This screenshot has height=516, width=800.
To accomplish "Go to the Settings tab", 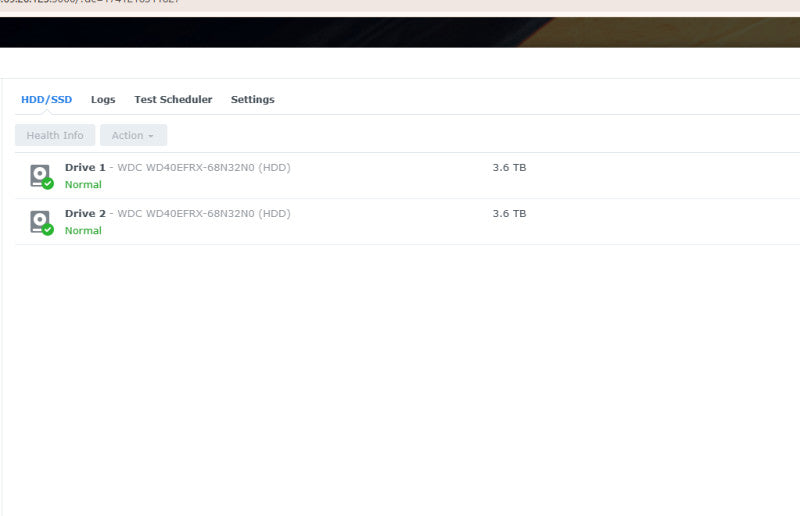I will 253,100.
